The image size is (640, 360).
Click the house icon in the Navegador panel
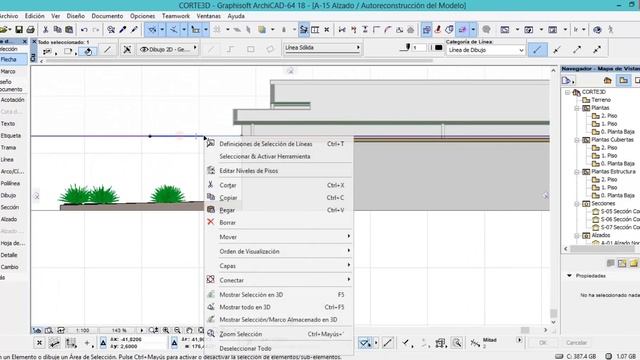(x=608, y=80)
